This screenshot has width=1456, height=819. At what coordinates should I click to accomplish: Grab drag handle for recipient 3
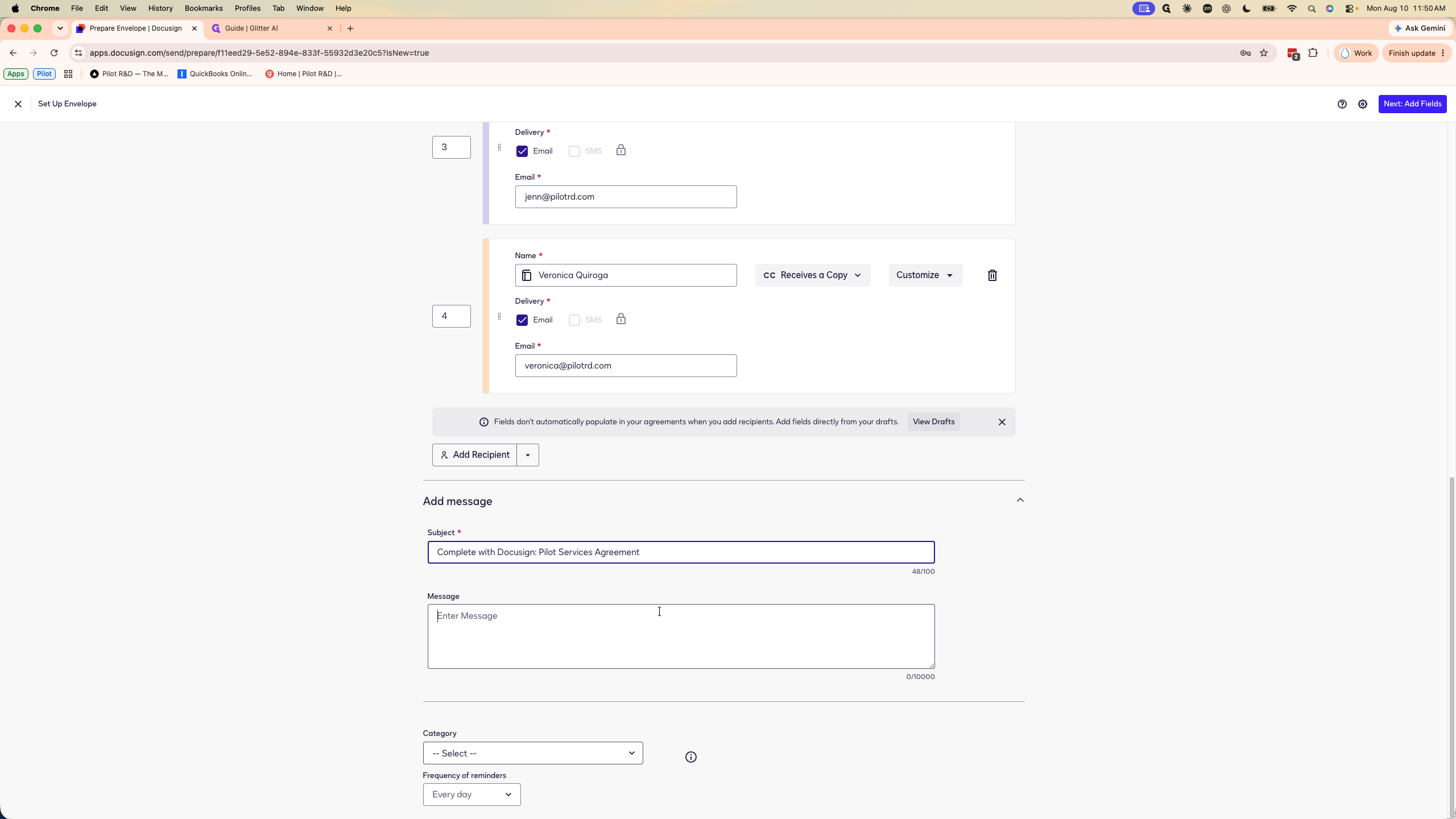[499, 147]
